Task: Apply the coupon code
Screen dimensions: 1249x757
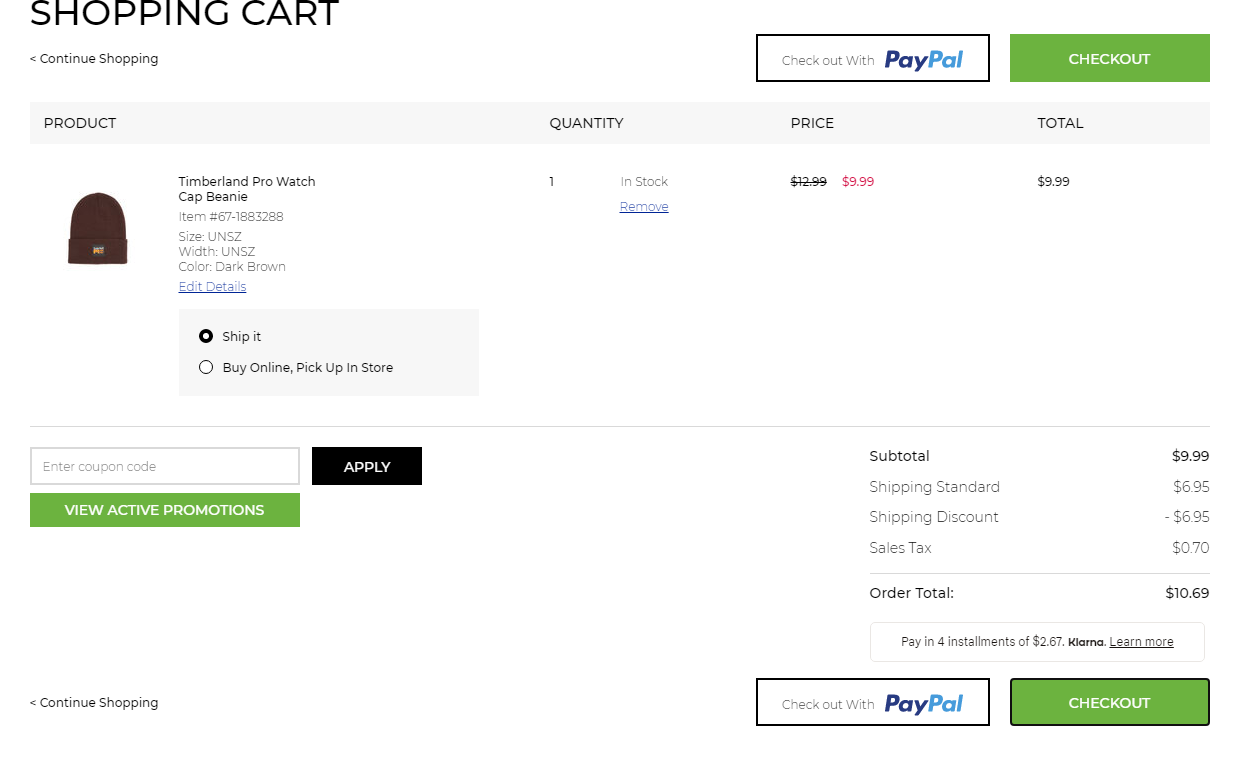Action: 367,466
